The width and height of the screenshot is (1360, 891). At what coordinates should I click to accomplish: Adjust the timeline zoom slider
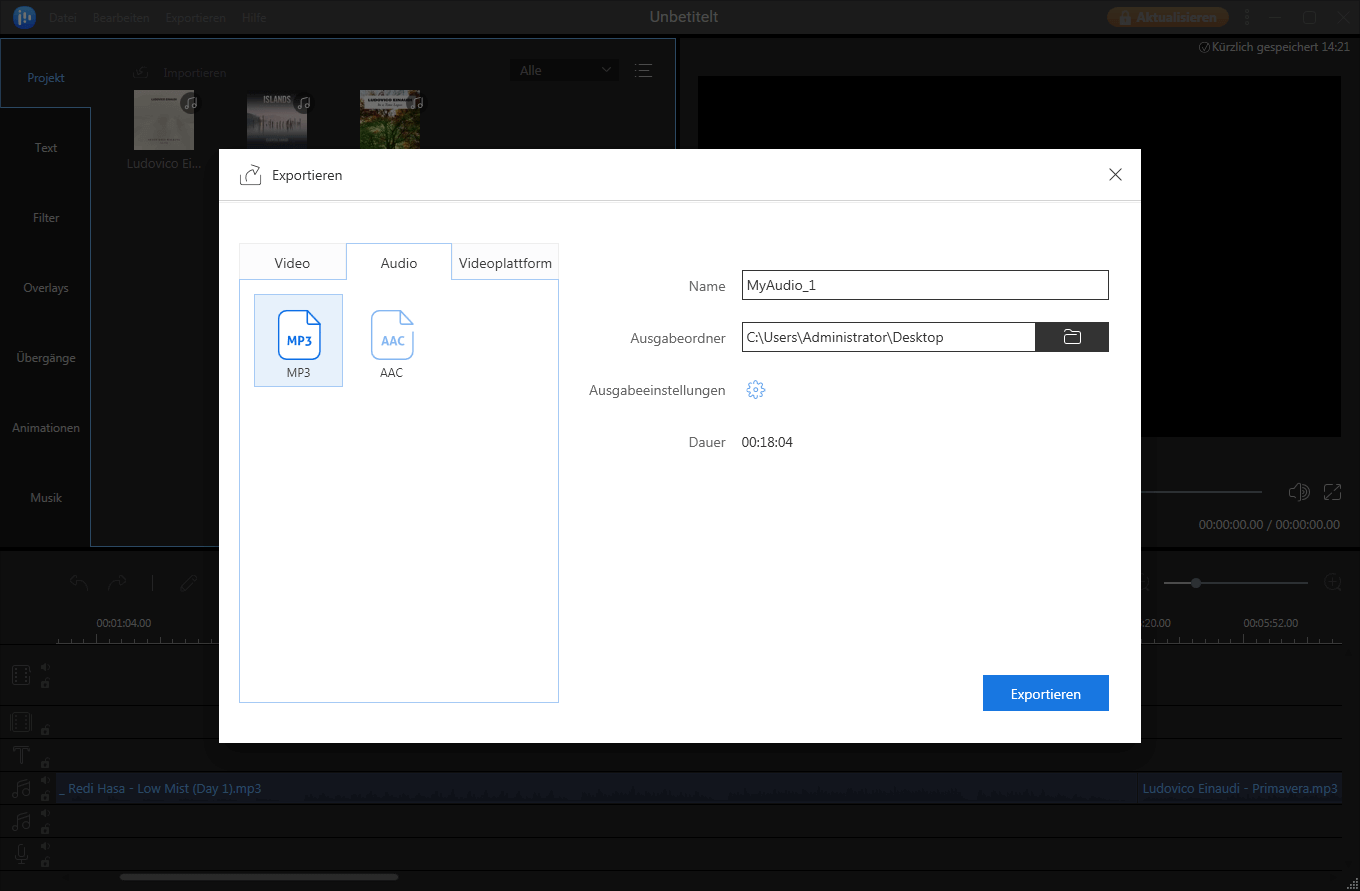click(x=1196, y=583)
